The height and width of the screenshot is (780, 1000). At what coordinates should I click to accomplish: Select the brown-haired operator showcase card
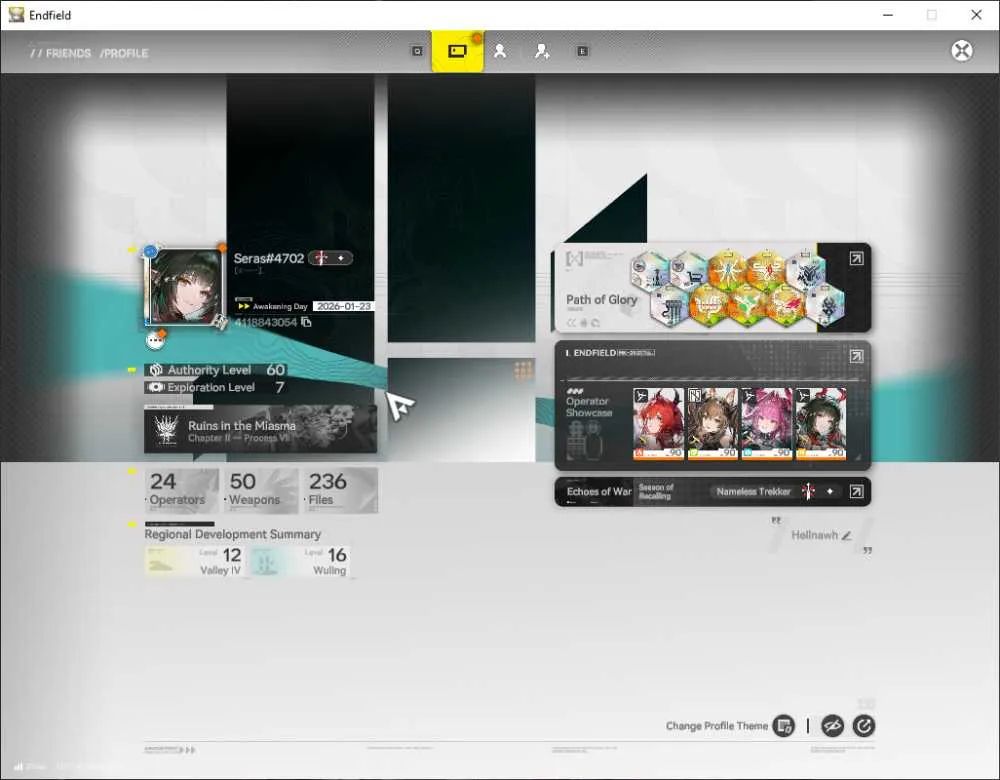click(712, 423)
